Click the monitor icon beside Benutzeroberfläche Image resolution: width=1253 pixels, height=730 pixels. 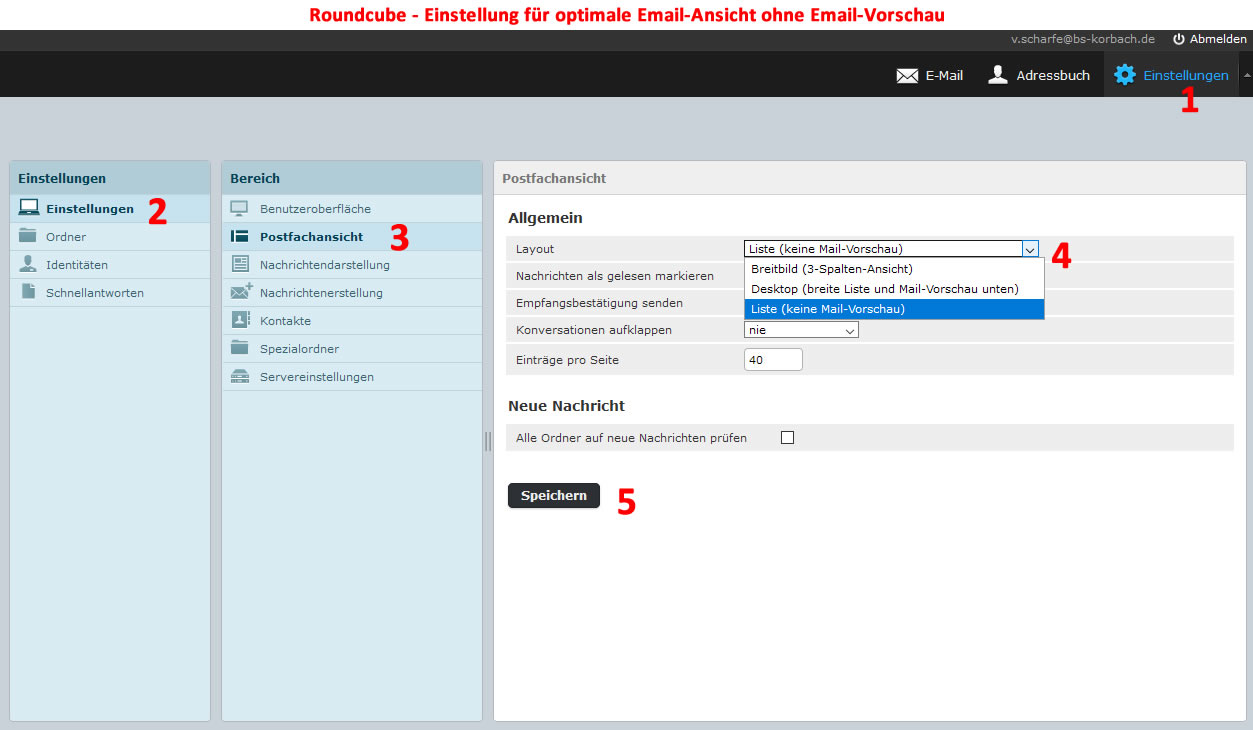tap(240, 209)
